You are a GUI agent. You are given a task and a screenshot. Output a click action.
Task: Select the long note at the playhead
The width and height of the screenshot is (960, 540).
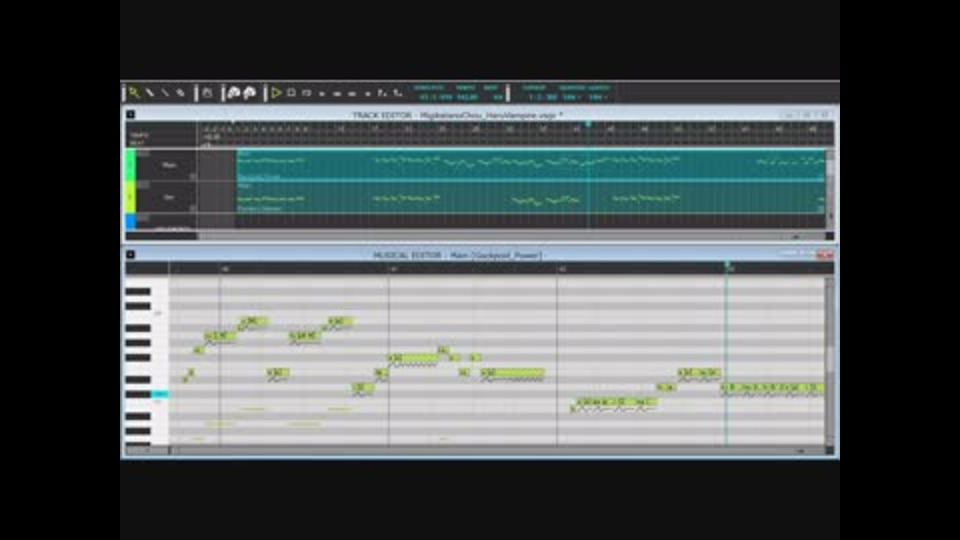772,387
